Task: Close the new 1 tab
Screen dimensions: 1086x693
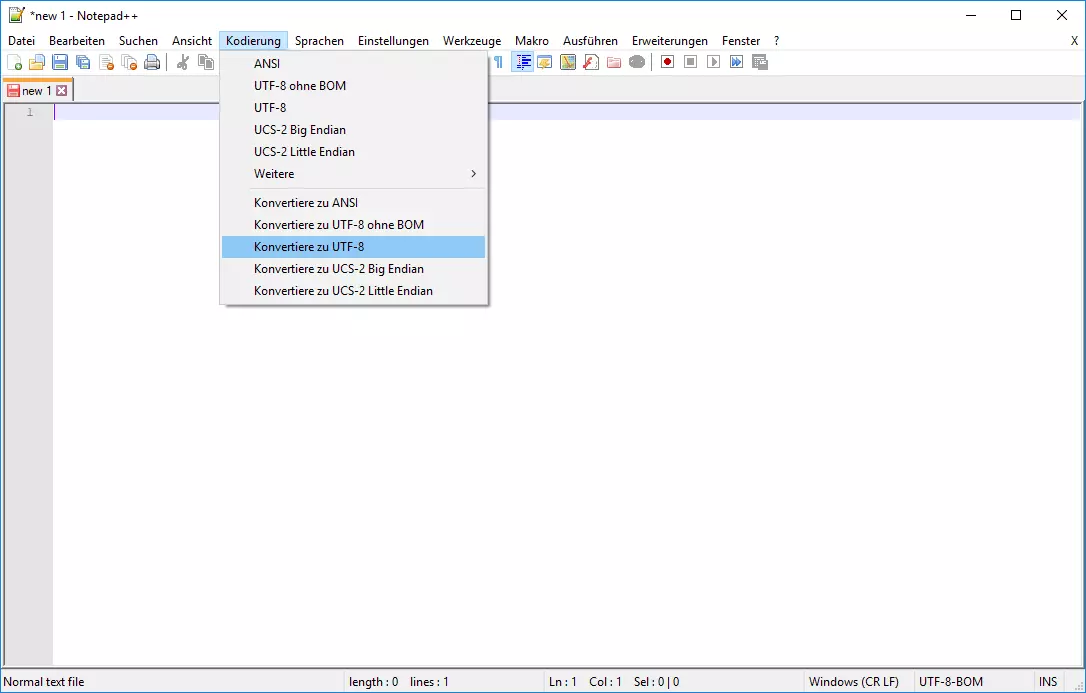Action: [61, 91]
